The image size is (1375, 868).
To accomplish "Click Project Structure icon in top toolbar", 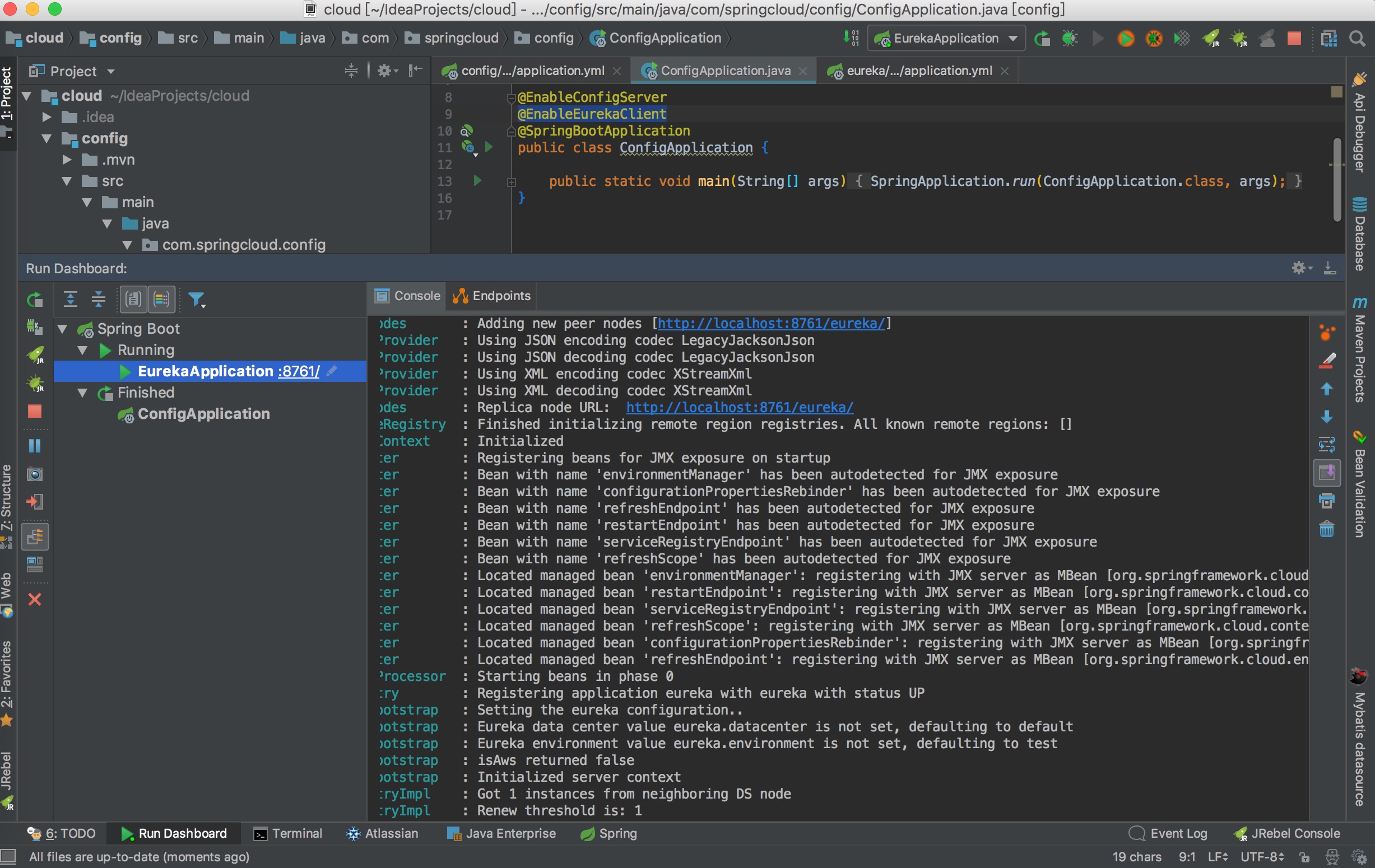I will (1328, 38).
